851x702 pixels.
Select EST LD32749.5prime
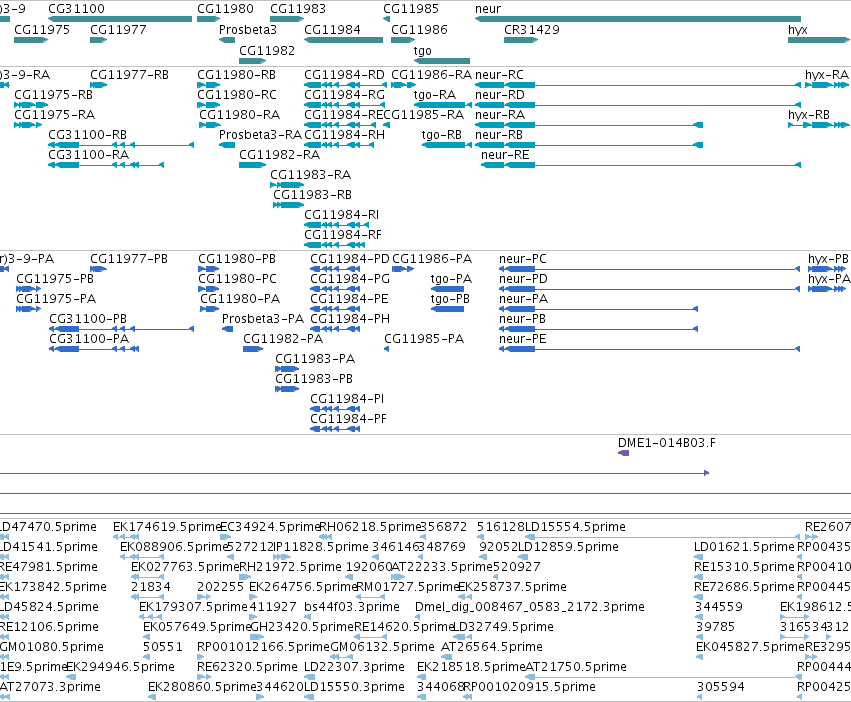tap(503, 627)
